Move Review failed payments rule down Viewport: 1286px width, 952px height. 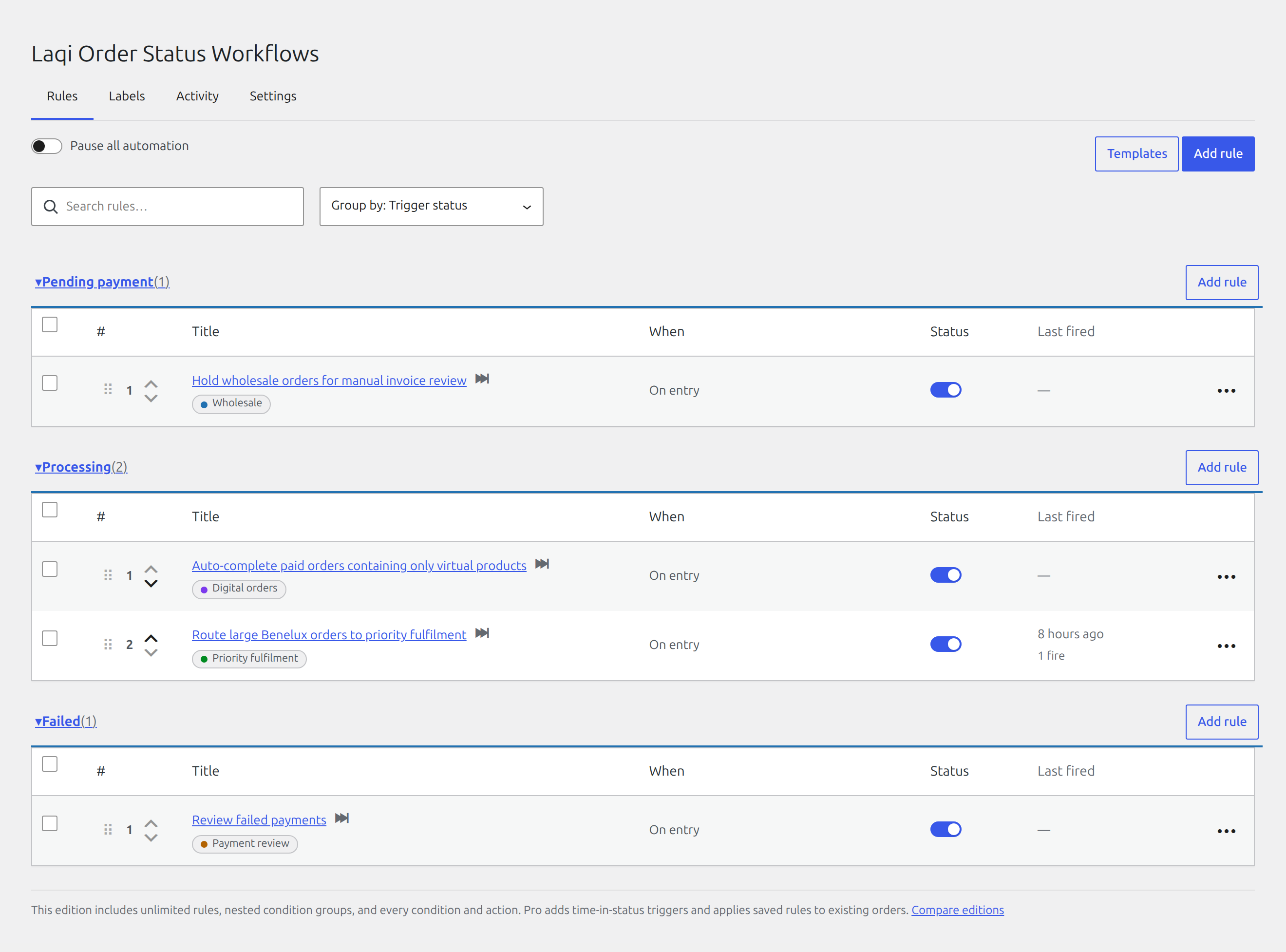(x=151, y=838)
